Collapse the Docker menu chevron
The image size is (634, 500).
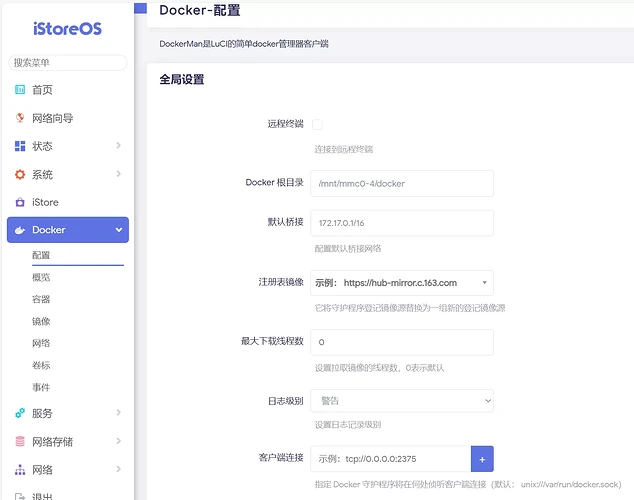tap(119, 230)
